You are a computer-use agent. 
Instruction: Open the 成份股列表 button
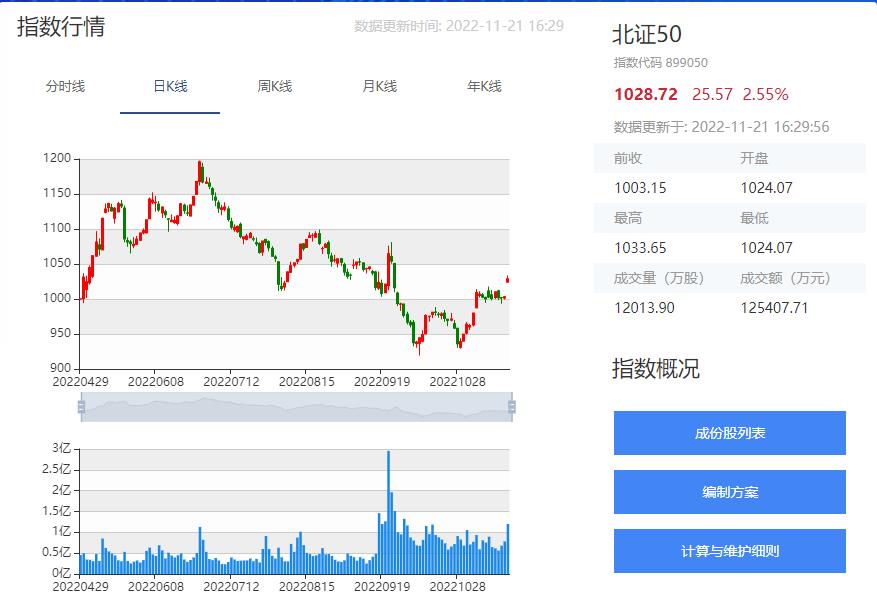click(x=730, y=433)
